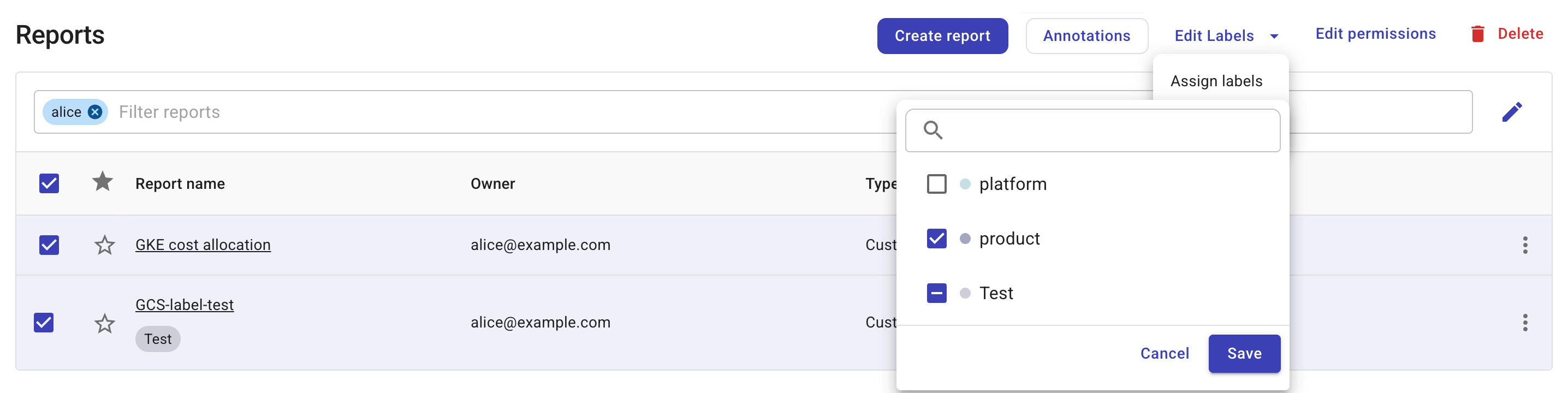Open the GKE cost allocation report link
Viewport: 1568px width, 393px height.
203,245
